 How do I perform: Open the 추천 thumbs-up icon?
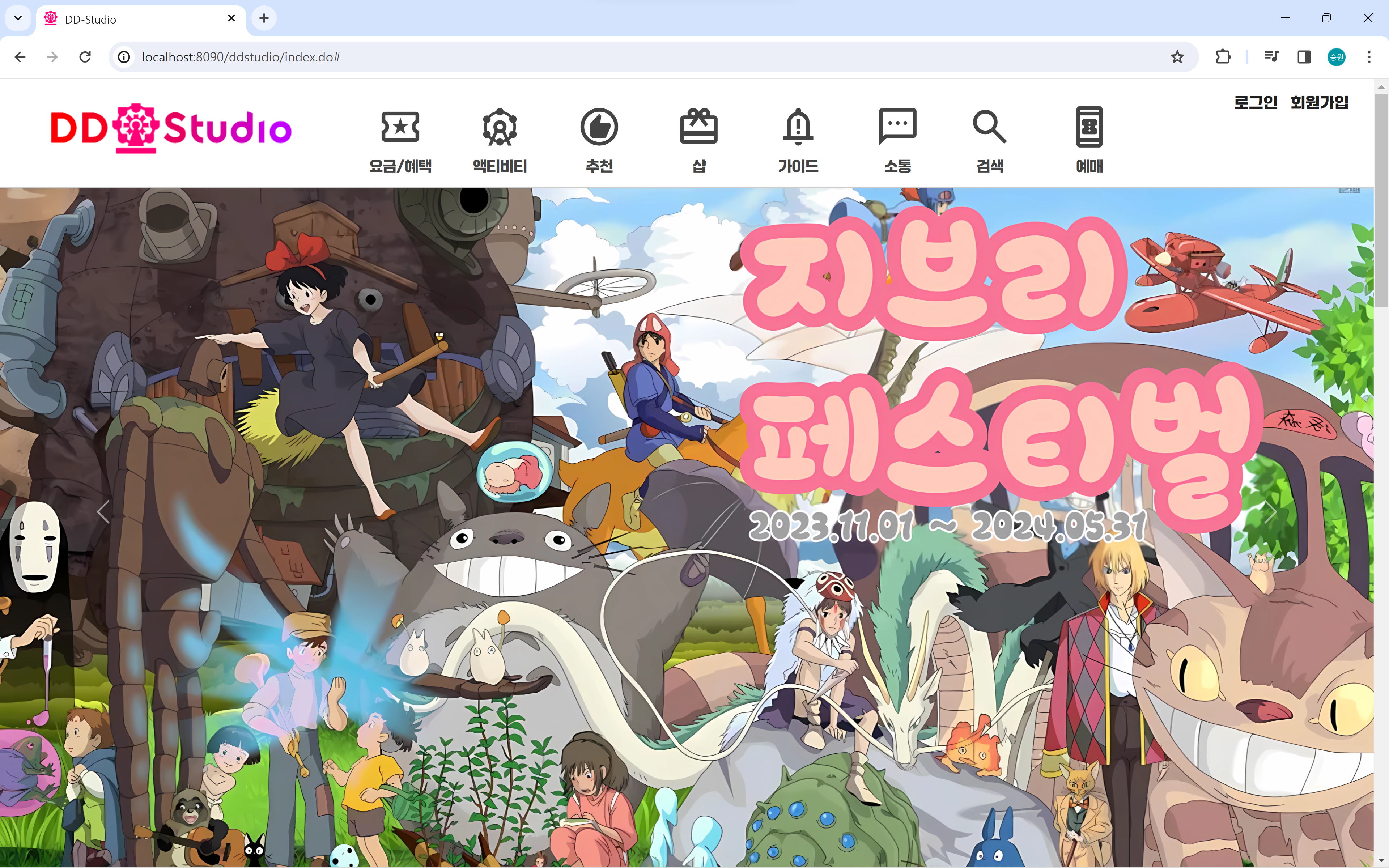[599, 127]
